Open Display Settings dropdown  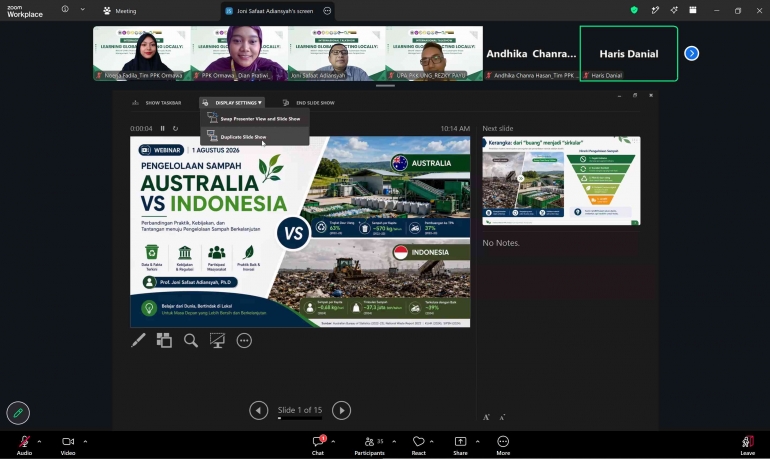coord(232,103)
